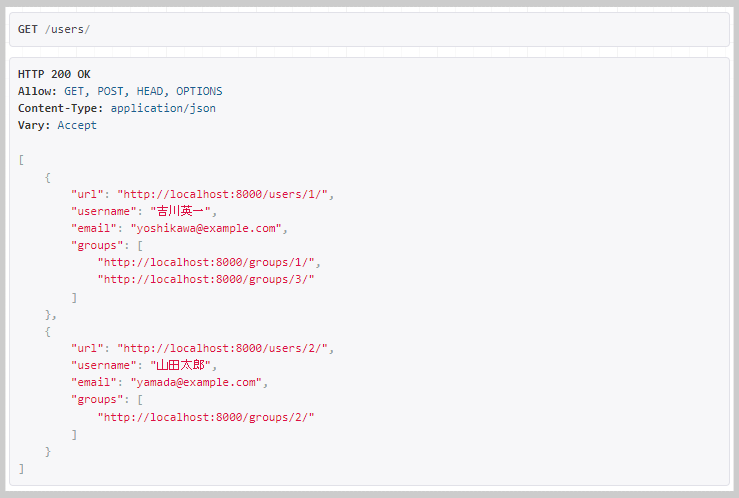Image resolution: width=739 pixels, height=498 pixels.
Task: Click the yamada@example.com email value
Action: pos(196,383)
